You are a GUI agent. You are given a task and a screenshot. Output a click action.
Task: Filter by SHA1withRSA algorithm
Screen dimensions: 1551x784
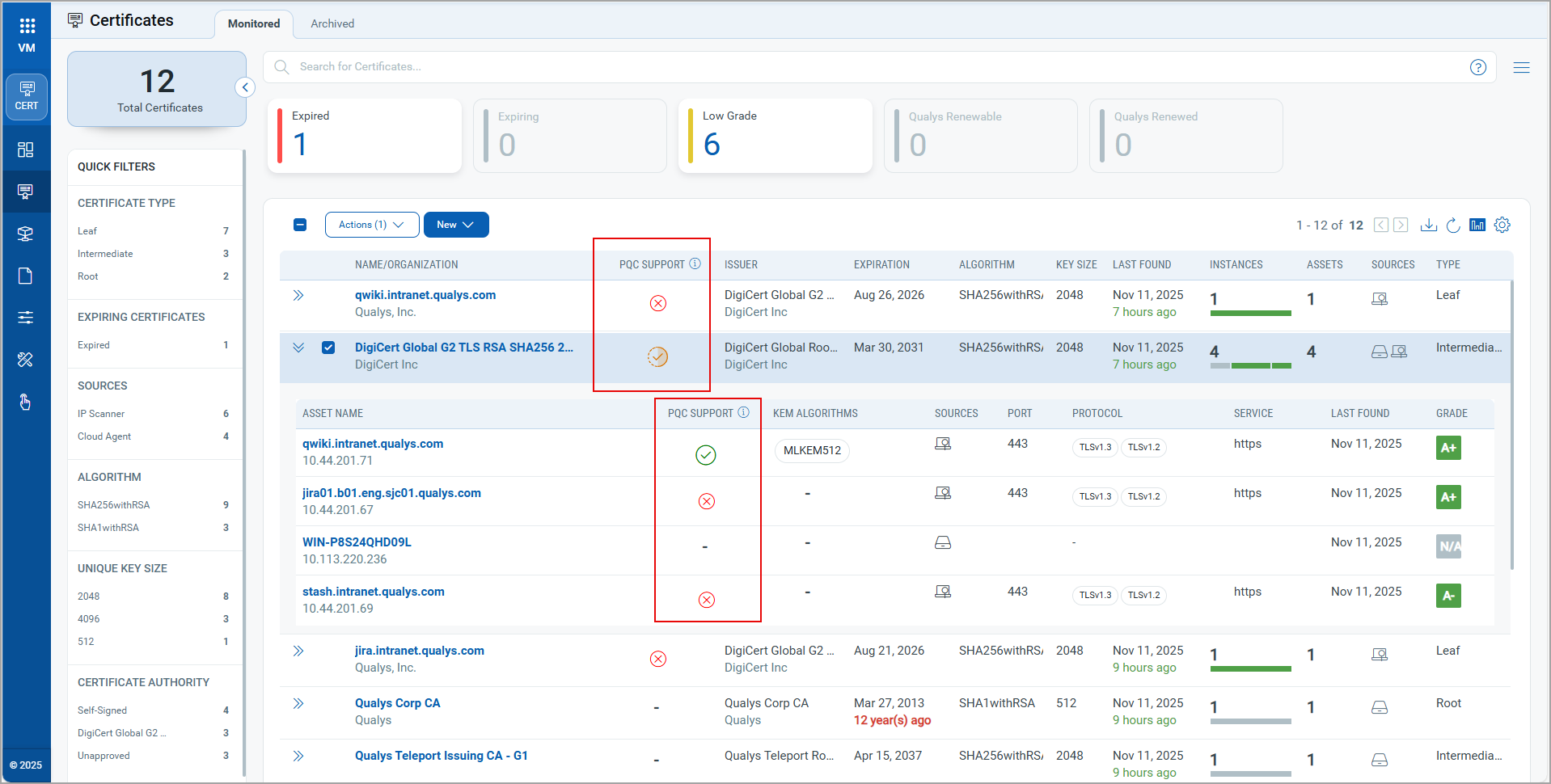tap(108, 528)
